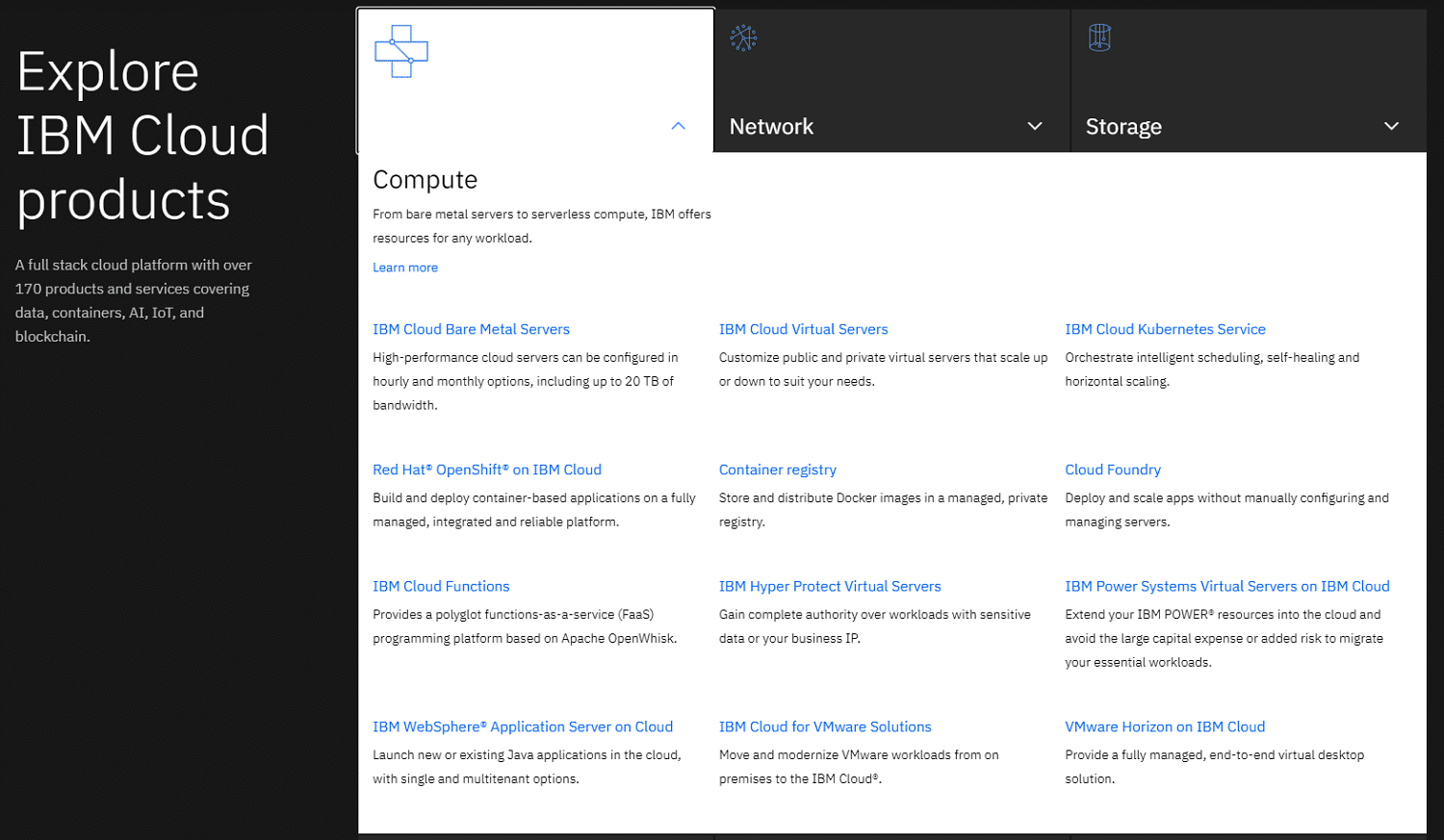Collapse the Compute panel using its chevron
This screenshot has height=840, width=1444.
678,125
